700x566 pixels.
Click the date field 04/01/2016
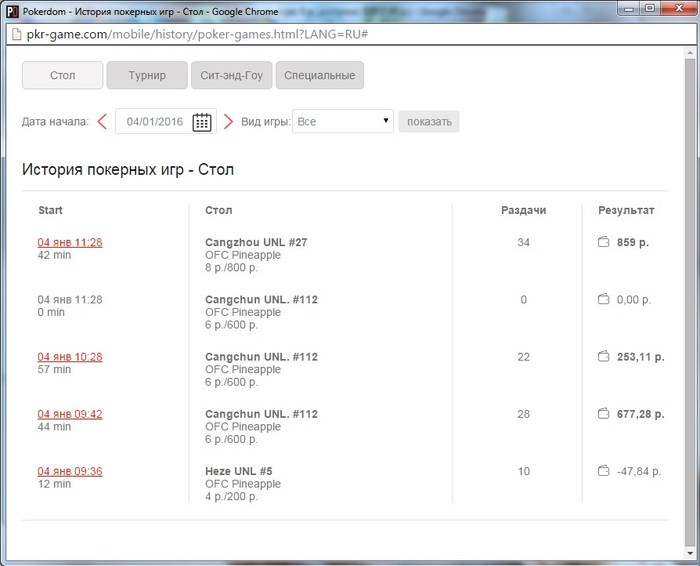pos(154,121)
